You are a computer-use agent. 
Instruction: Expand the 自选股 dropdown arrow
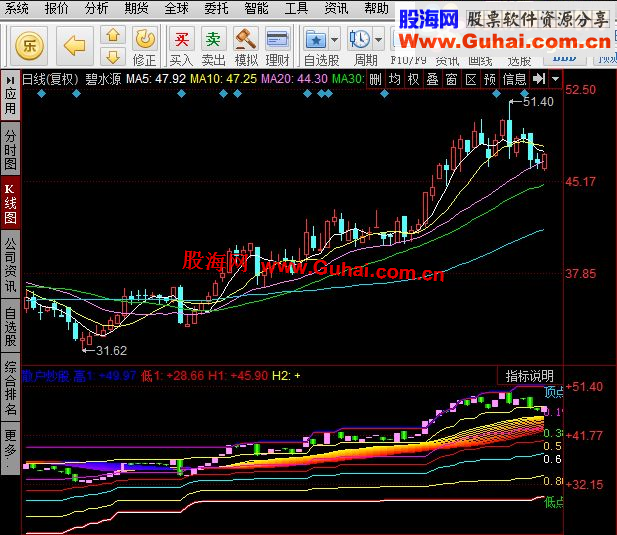click(x=334, y=39)
